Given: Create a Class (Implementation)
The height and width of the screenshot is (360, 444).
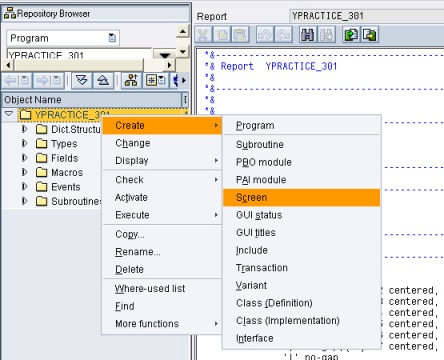Looking at the screenshot, I should pyautogui.click(x=301, y=321).
